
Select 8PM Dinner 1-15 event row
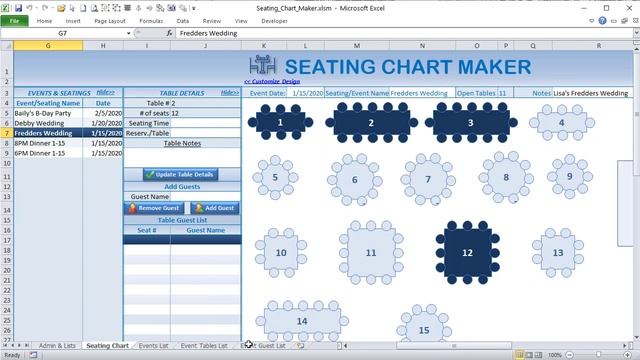click(68, 143)
